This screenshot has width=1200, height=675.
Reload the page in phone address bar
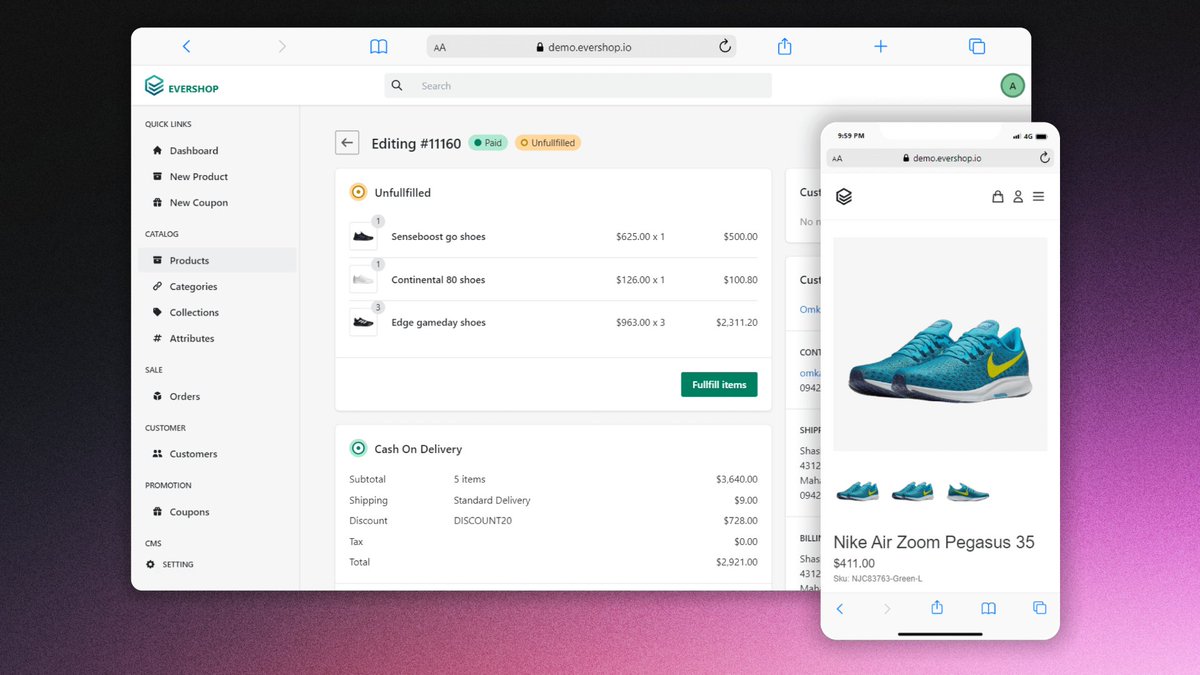coord(1045,158)
